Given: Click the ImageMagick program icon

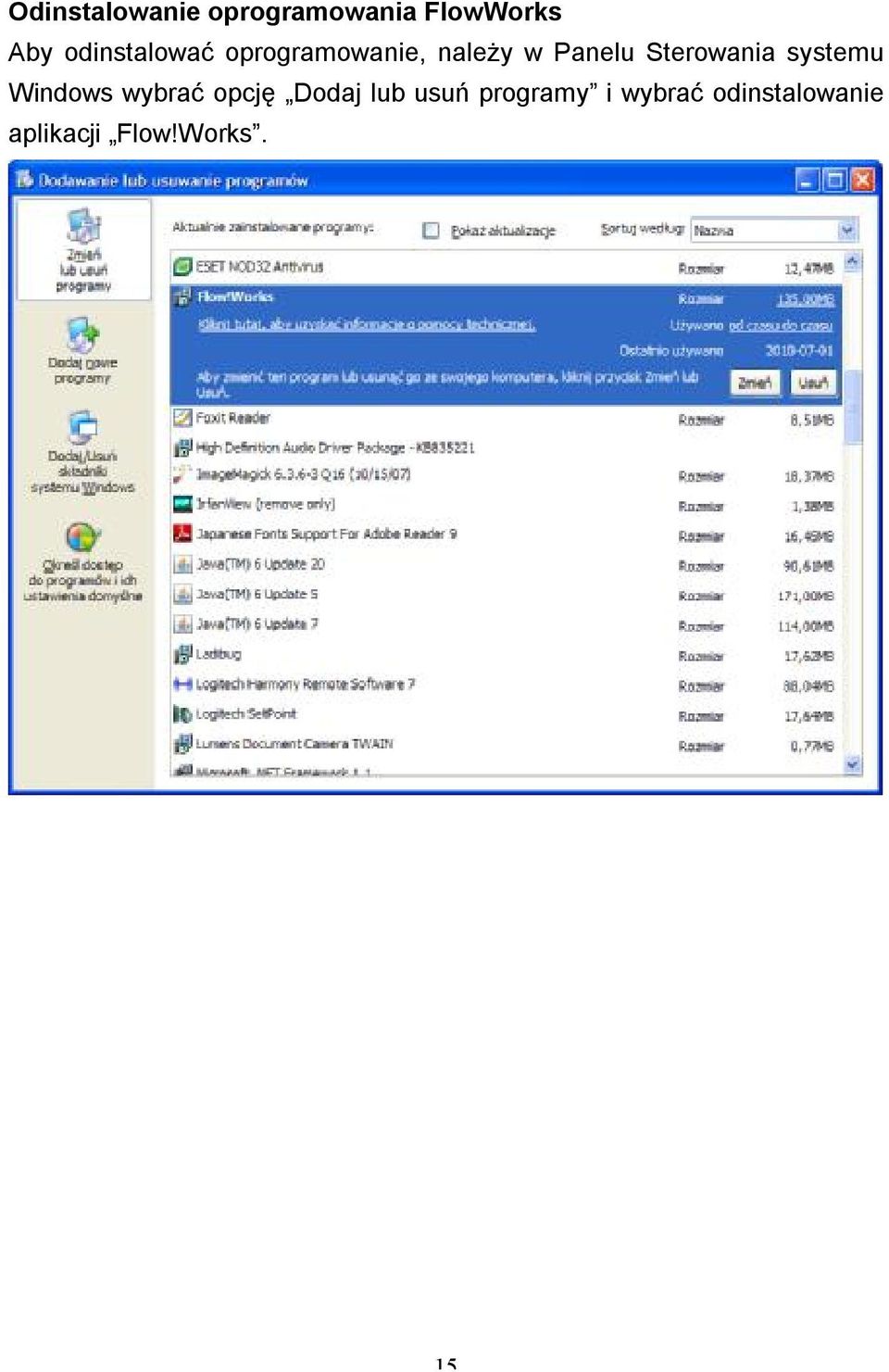Looking at the screenshot, I should pyautogui.click(x=182, y=474).
